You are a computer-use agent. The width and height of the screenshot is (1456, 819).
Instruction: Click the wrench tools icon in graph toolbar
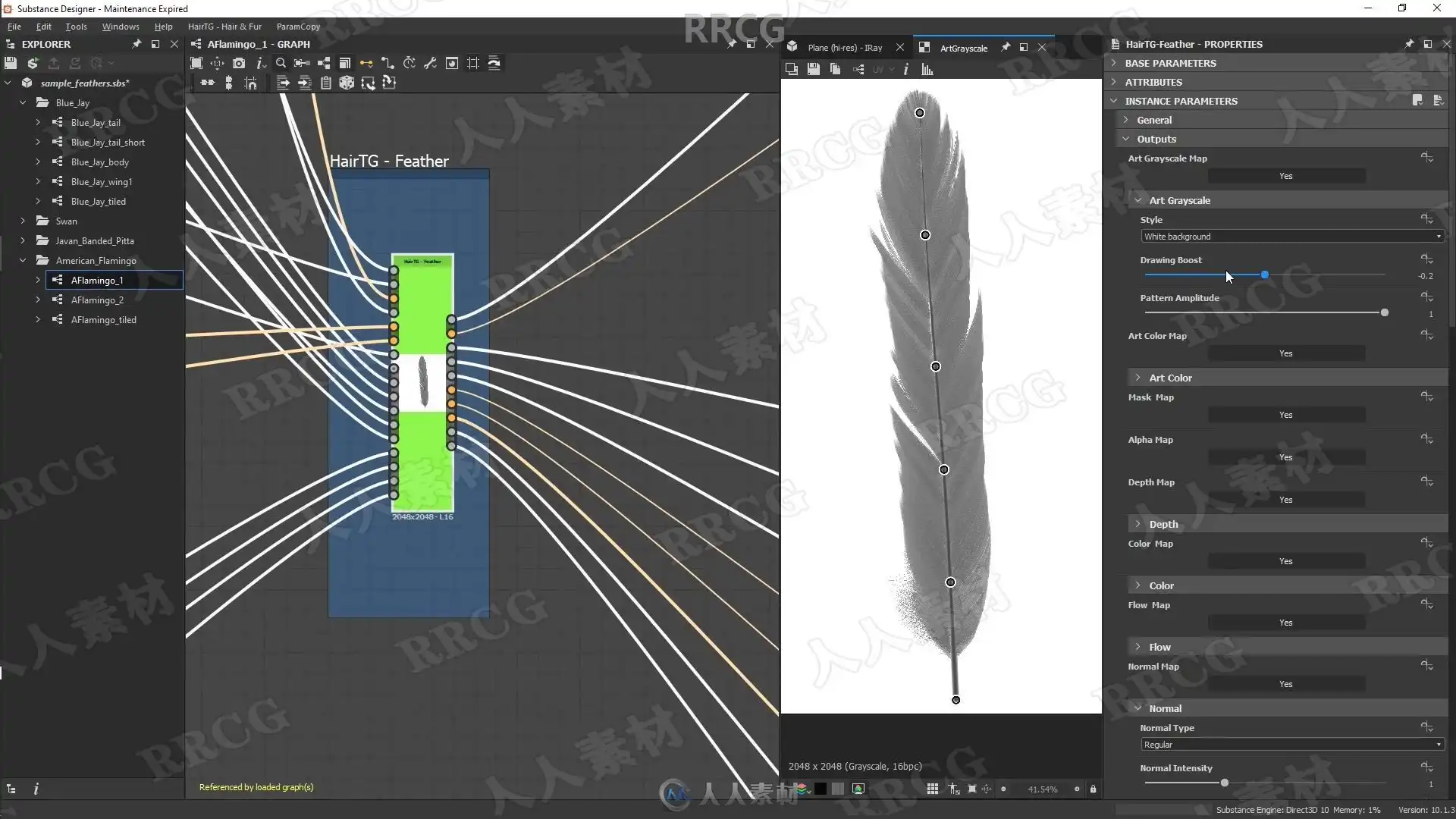[430, 63]
